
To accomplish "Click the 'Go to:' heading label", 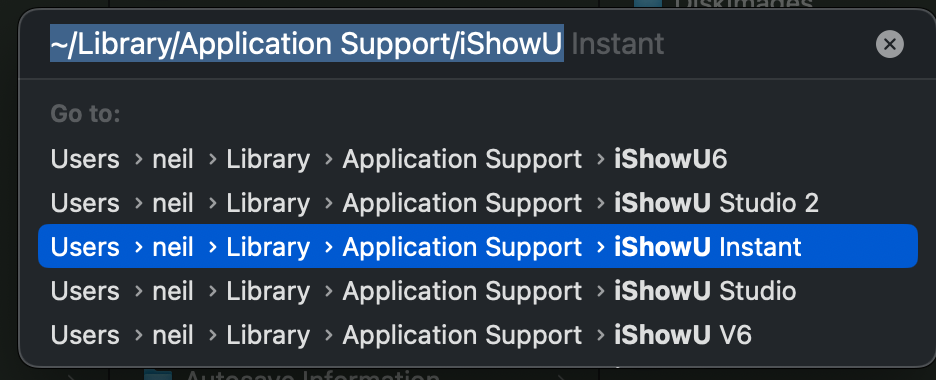I will tap(85, 113).
